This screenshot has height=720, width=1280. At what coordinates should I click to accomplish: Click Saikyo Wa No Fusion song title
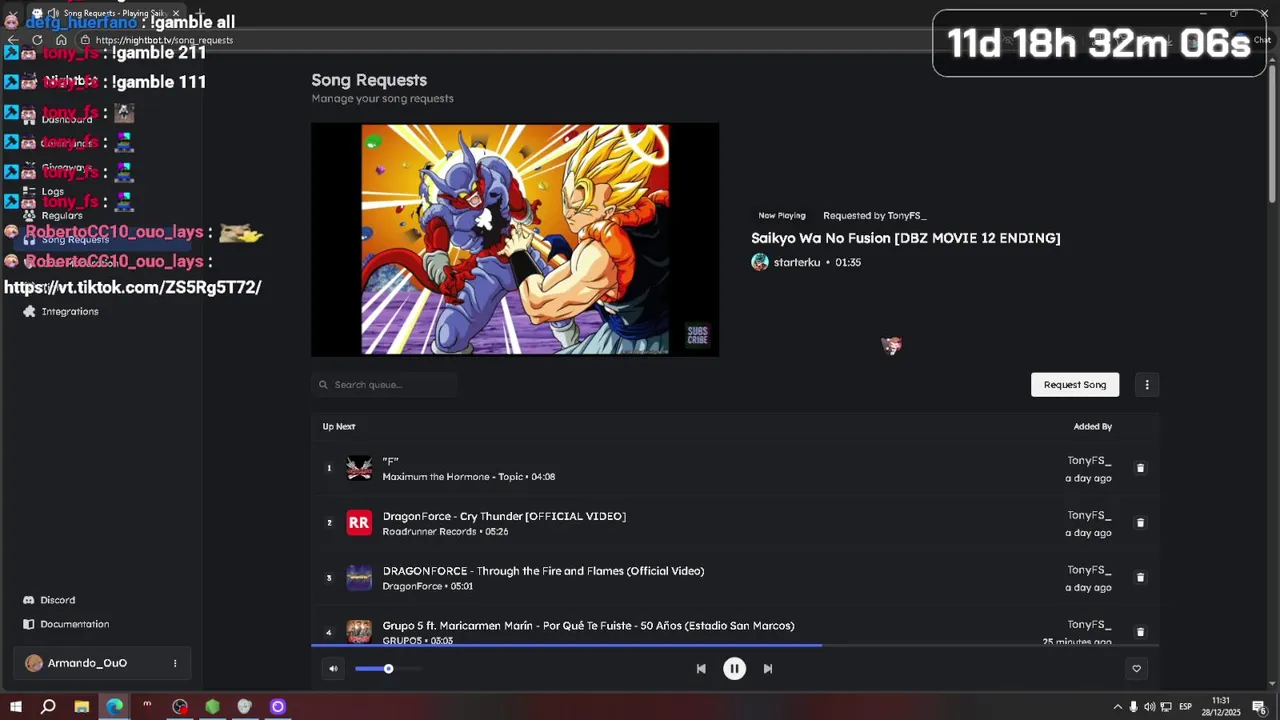click(x=906, y=238)
